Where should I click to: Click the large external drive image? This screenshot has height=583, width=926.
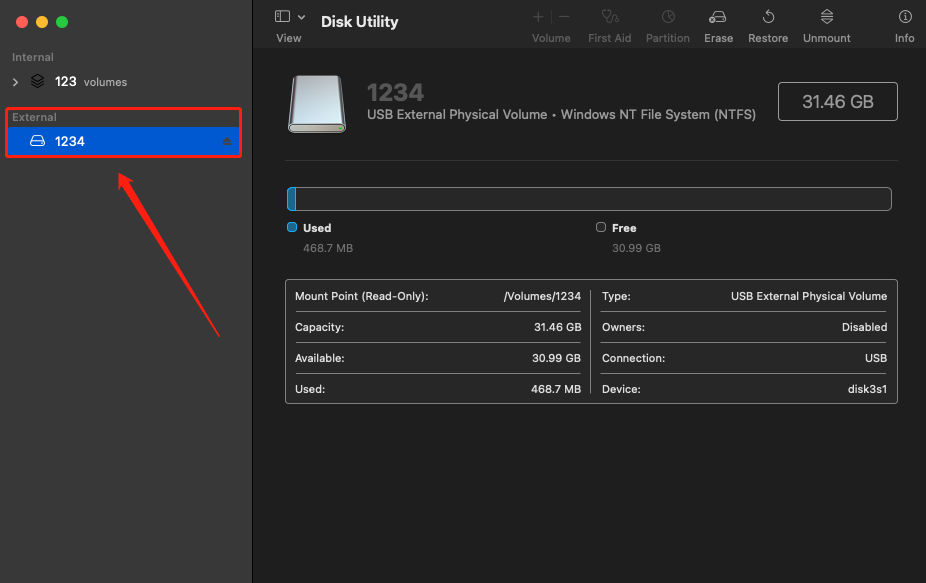pyautogui.click(x=317, y=104)
